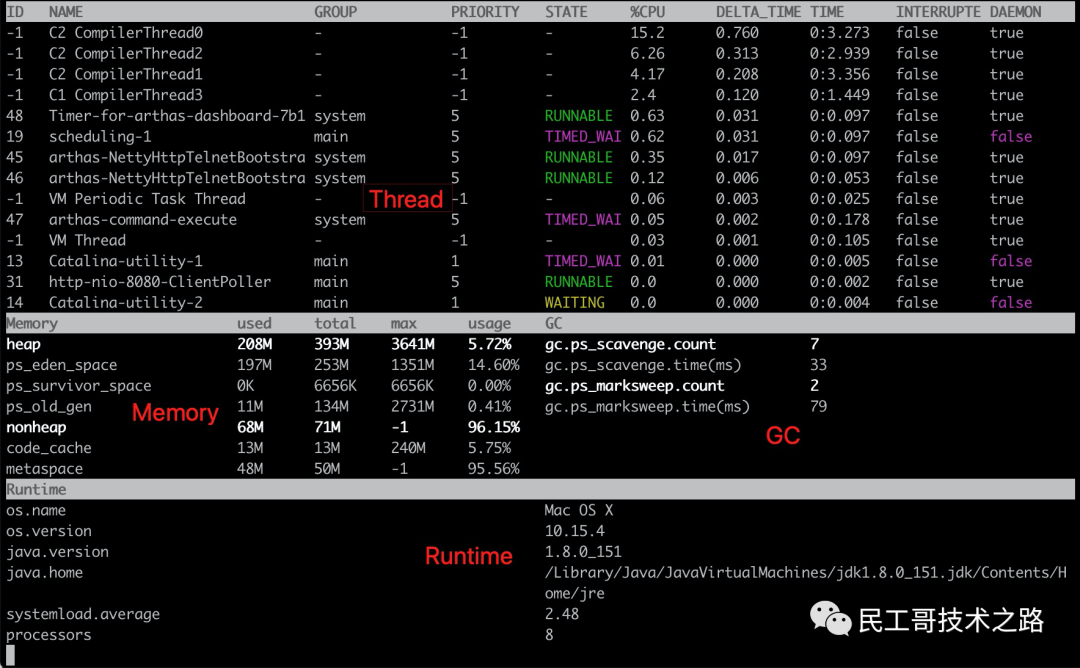
Task: Click TIMED_WAI state of scheduling-1
Action: 583,136
